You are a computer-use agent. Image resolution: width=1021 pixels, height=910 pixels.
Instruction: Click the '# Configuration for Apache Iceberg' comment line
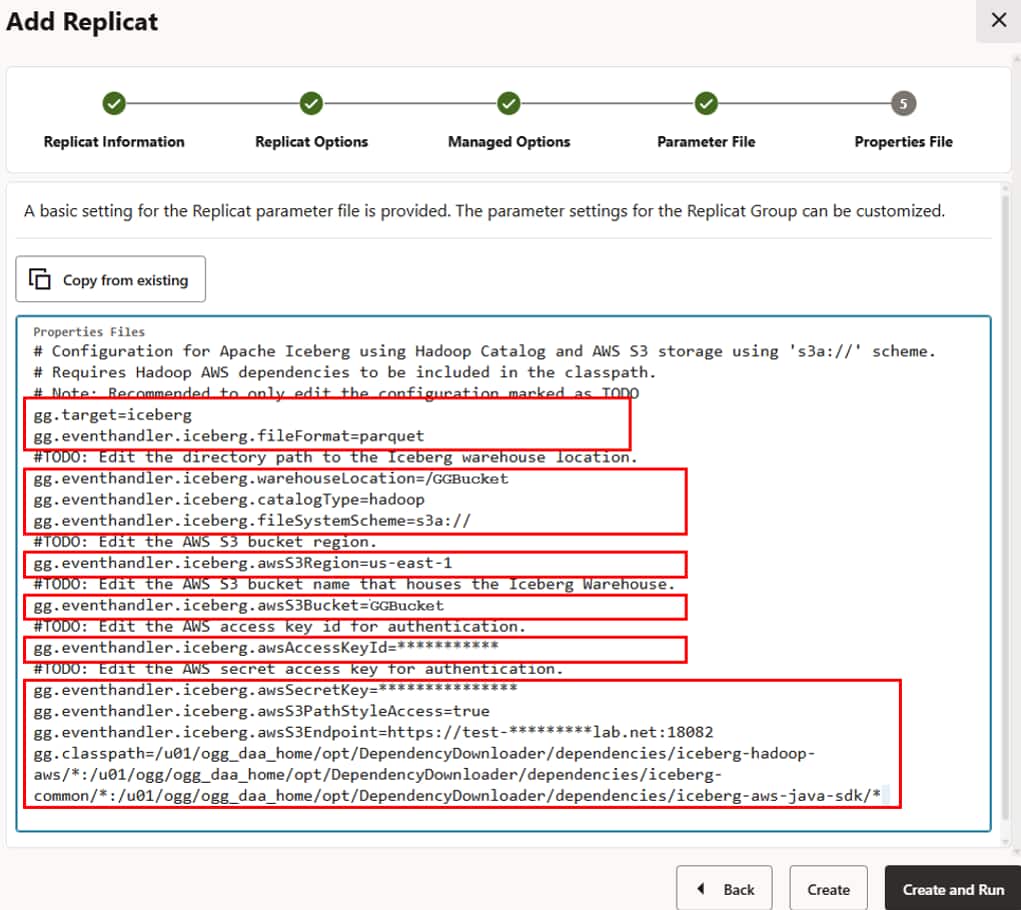tap(484, 351)
